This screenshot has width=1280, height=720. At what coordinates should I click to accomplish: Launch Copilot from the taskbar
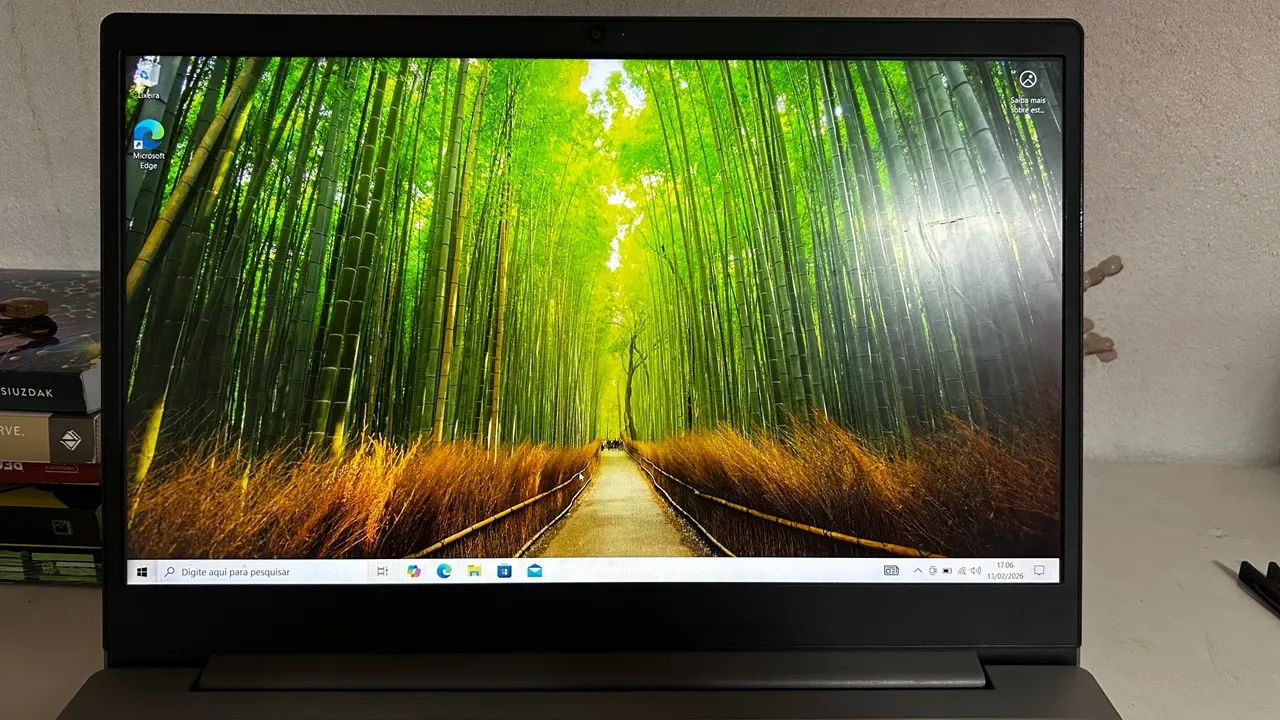coord(413,571)
